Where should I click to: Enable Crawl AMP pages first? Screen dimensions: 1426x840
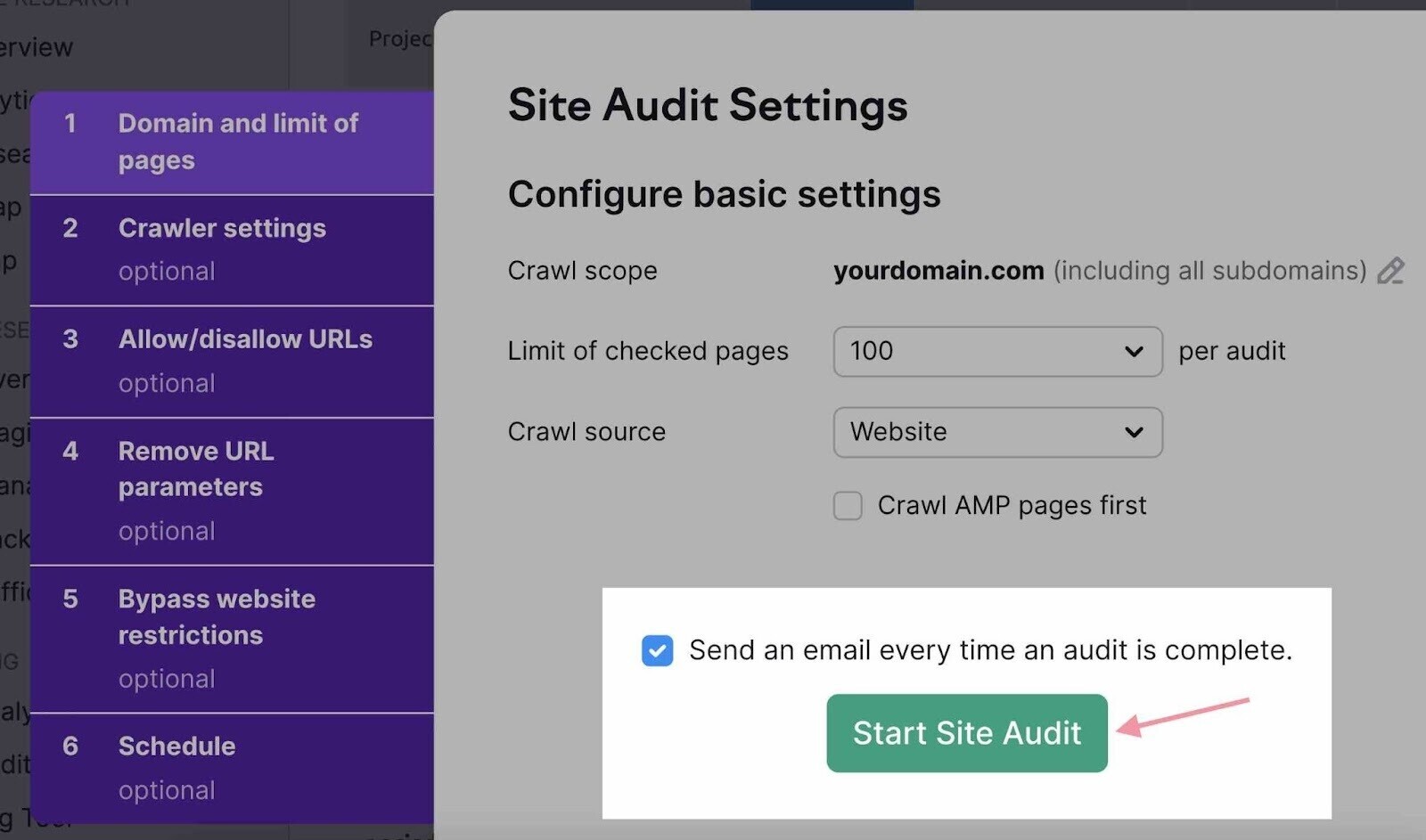click(848, 505)
